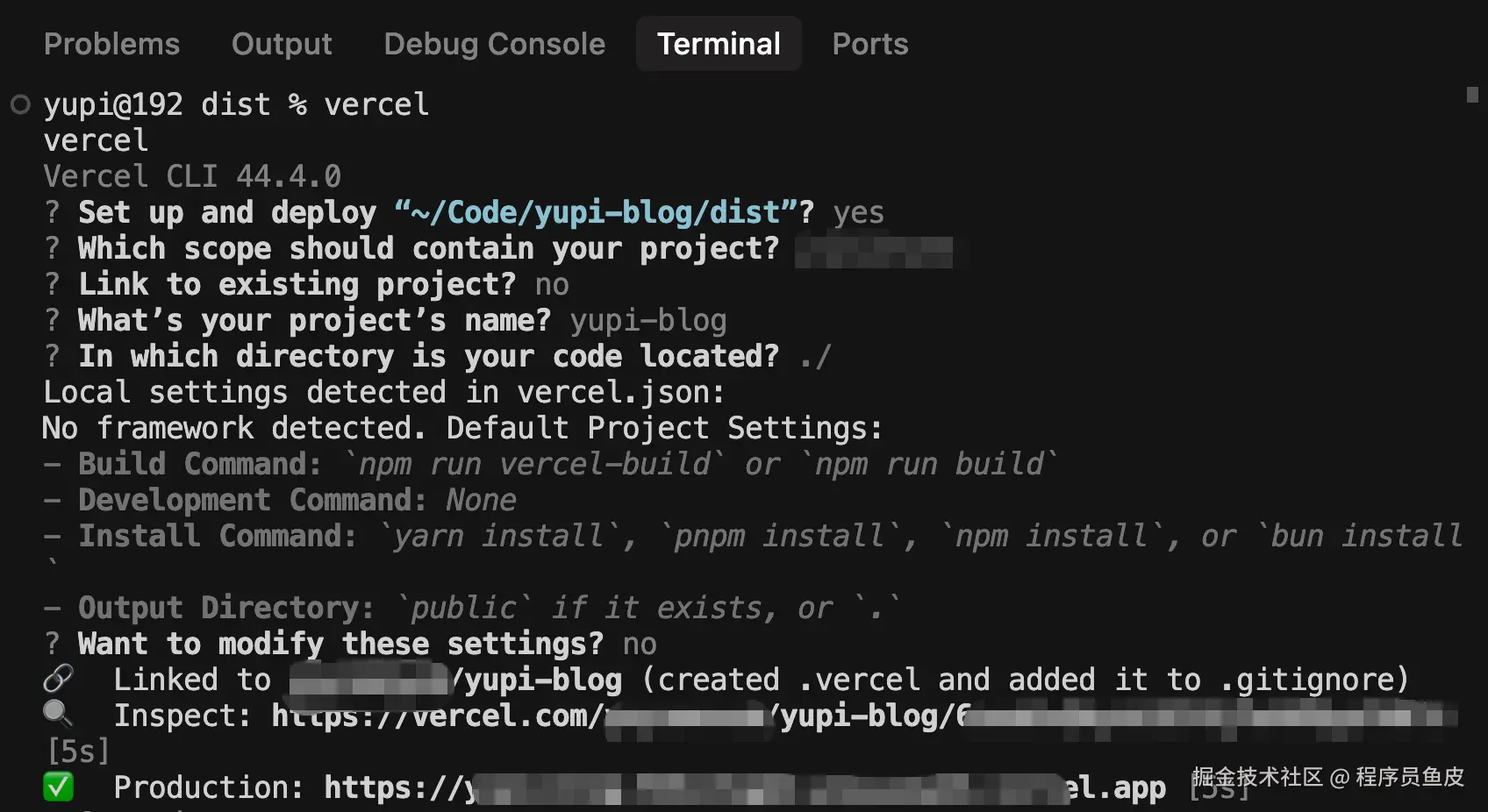Click the green checkmark beside Production
Image resolution: width=1488 pixels, height=812 pixels.
click(x=59, y=787)
